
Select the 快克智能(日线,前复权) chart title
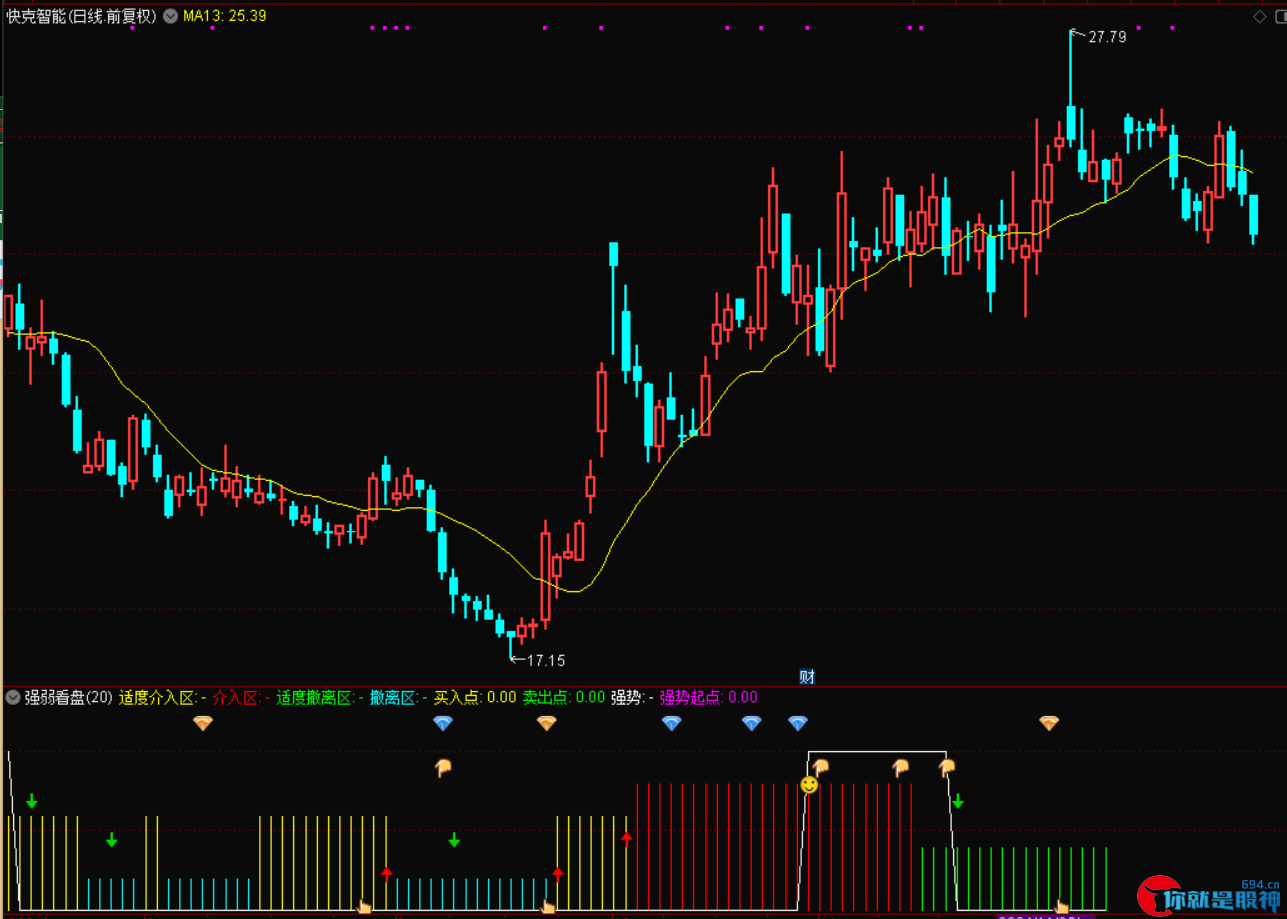click(x=81, y=16)
